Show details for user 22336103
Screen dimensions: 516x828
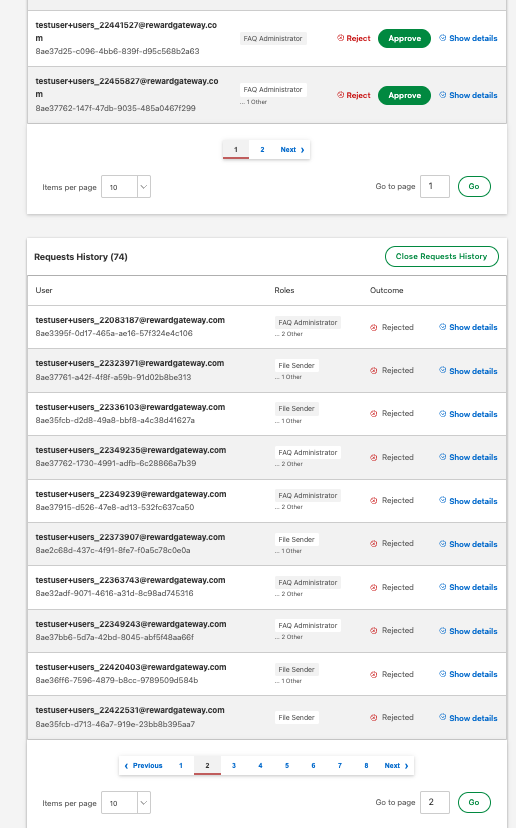(468, 414)
